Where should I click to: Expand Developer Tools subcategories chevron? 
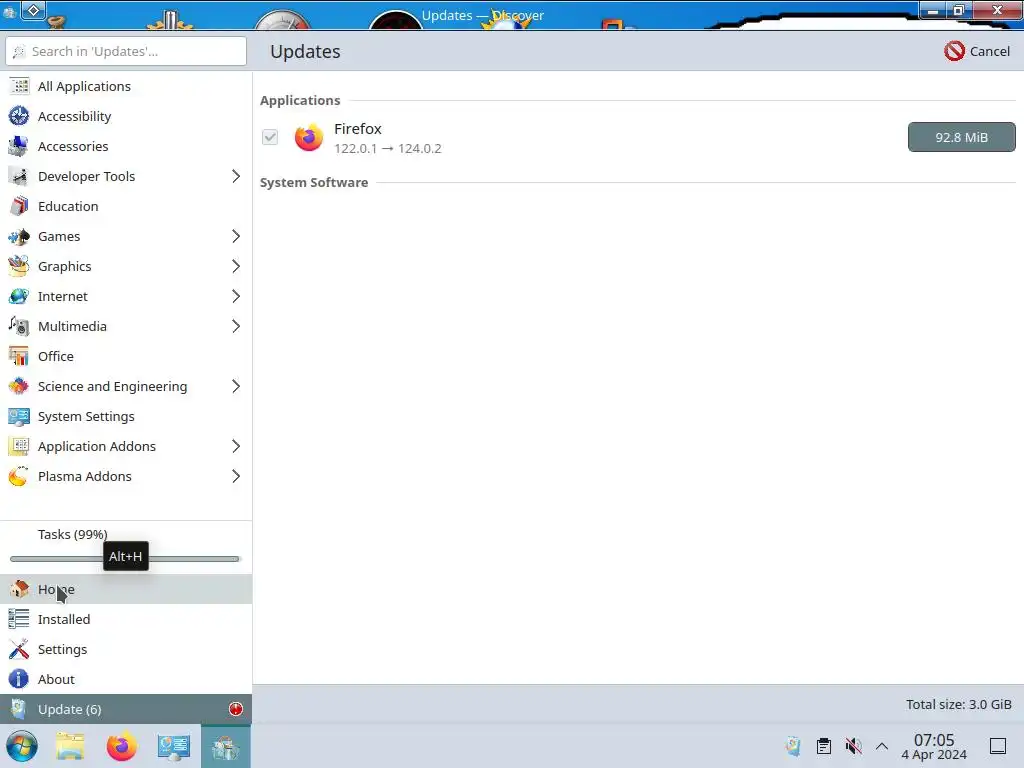(x=236, y=176)
